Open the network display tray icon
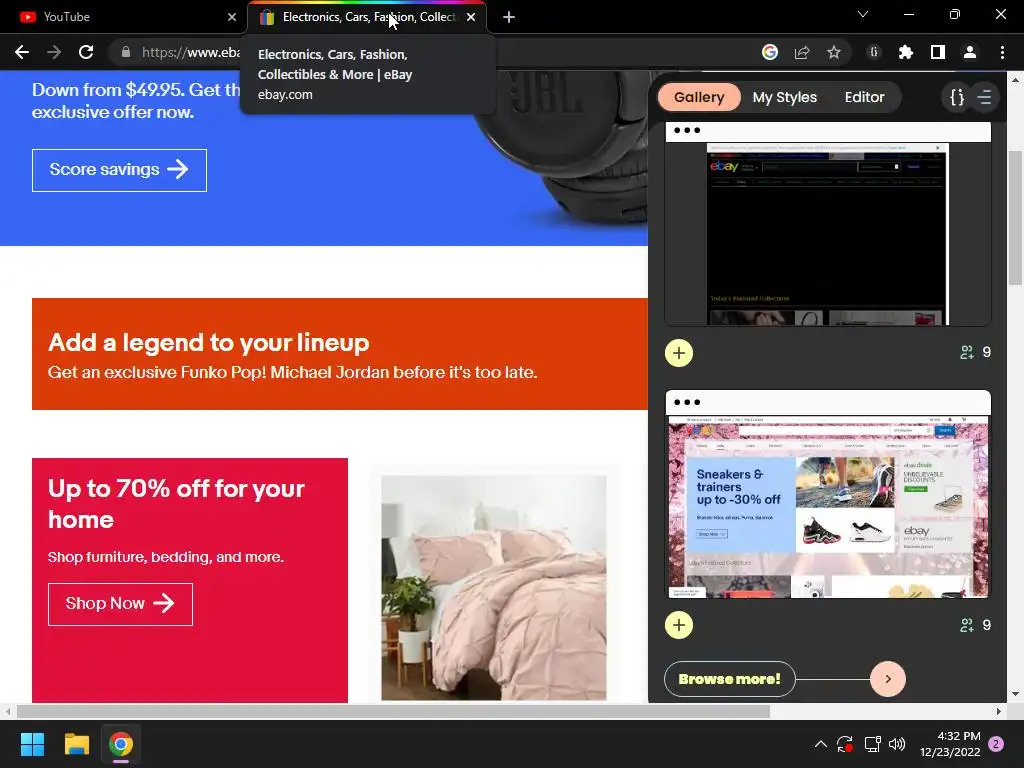This screenshot has width=1024, height=768. coord(872,744)
